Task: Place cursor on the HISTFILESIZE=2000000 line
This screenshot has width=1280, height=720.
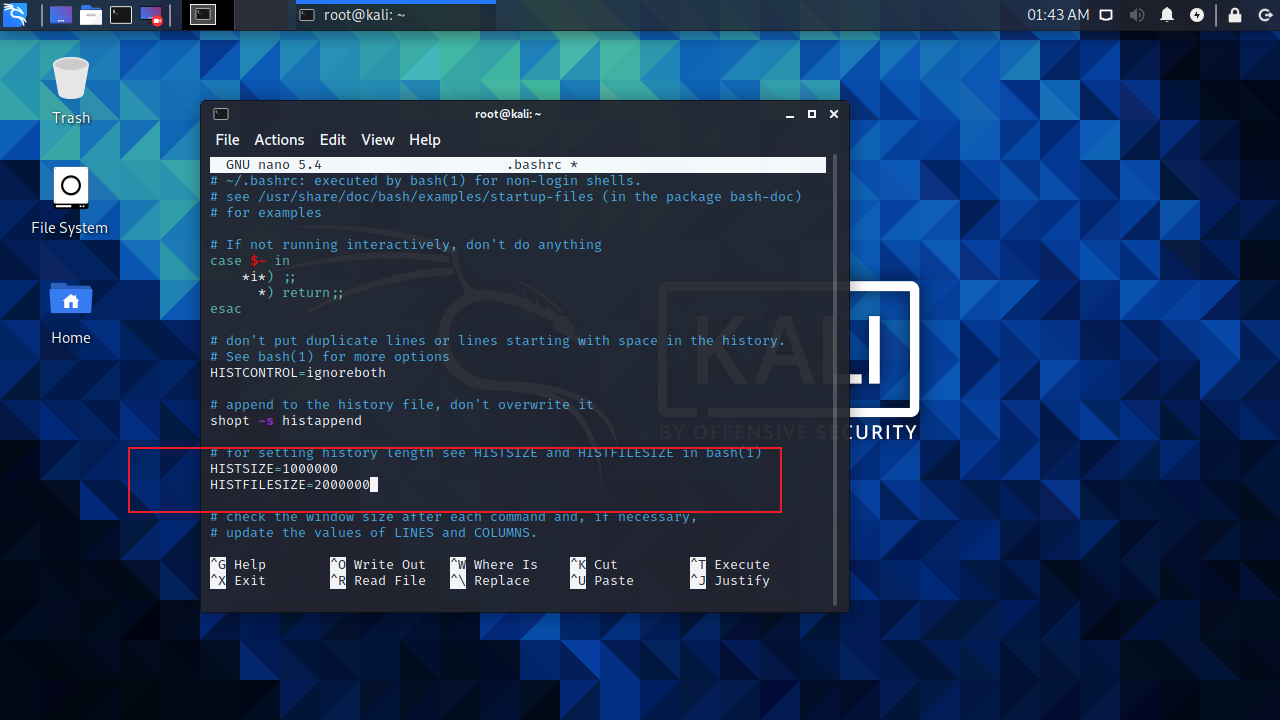Action: pyautogui.click(x=290, y=485)
